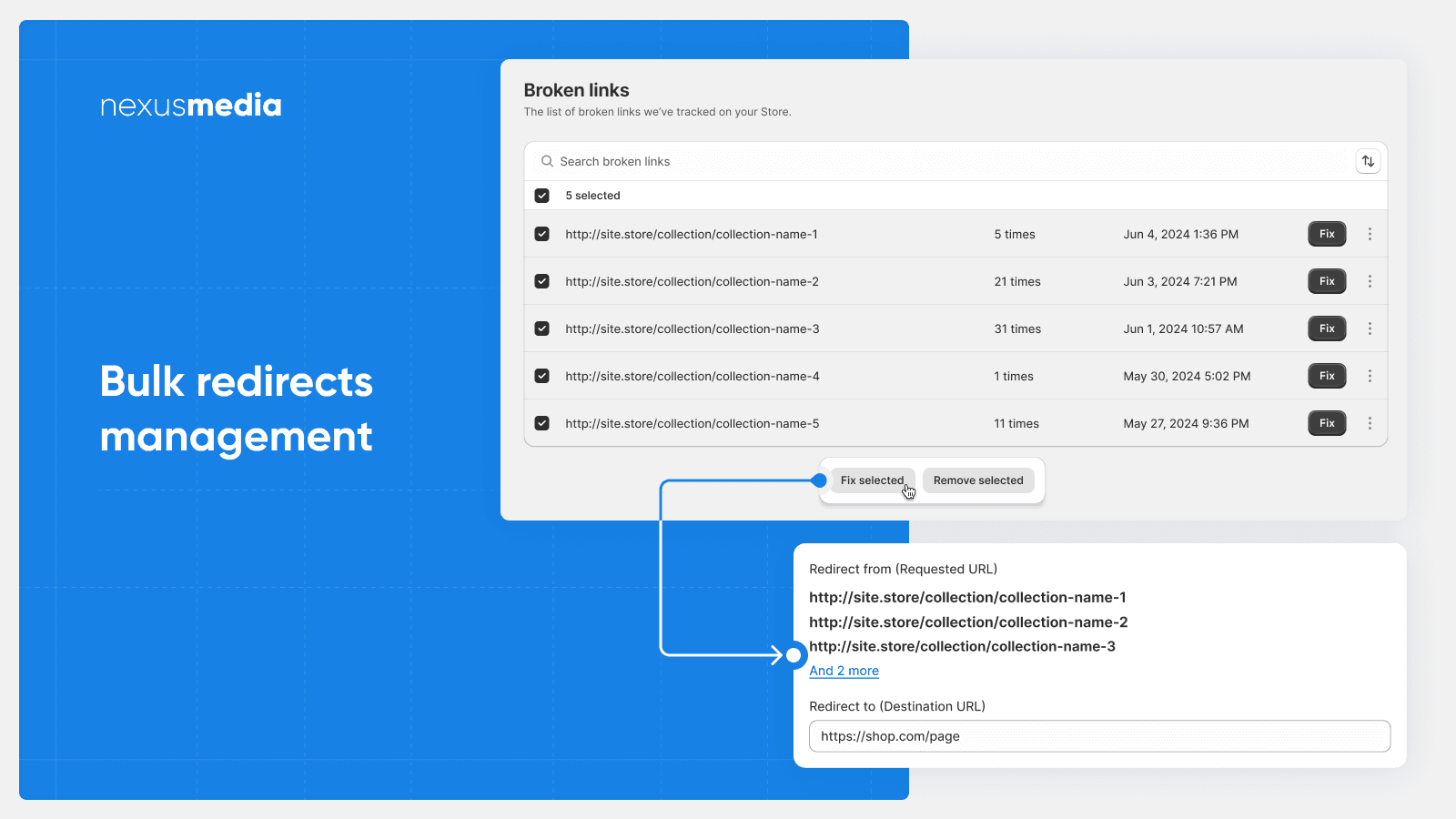The height and width of the screenshot is (819, 1456).
Task: Open the three-dot menu for collection-name-3
Action: point(1370,329)
